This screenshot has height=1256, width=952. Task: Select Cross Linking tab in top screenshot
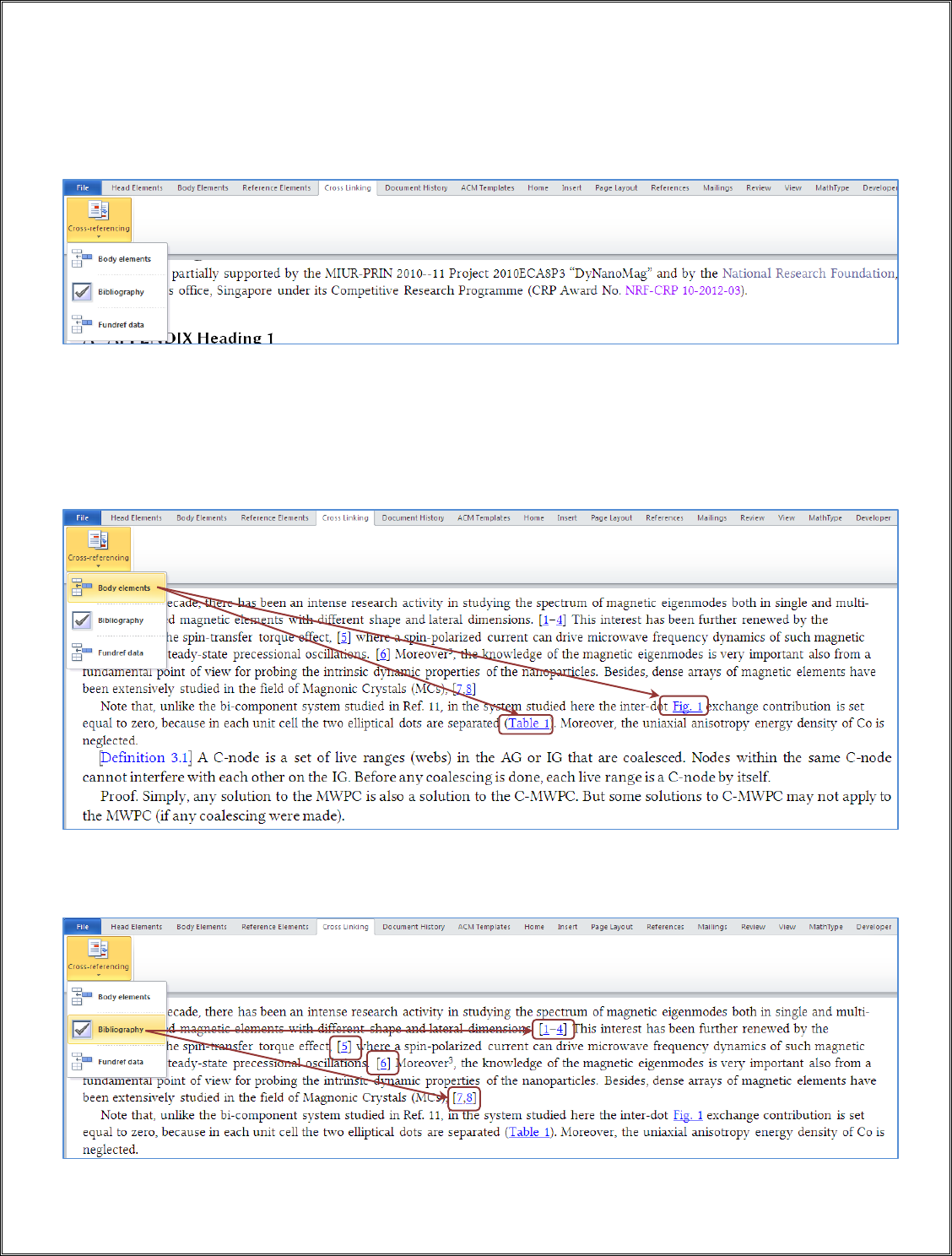(x=348, y=188)
